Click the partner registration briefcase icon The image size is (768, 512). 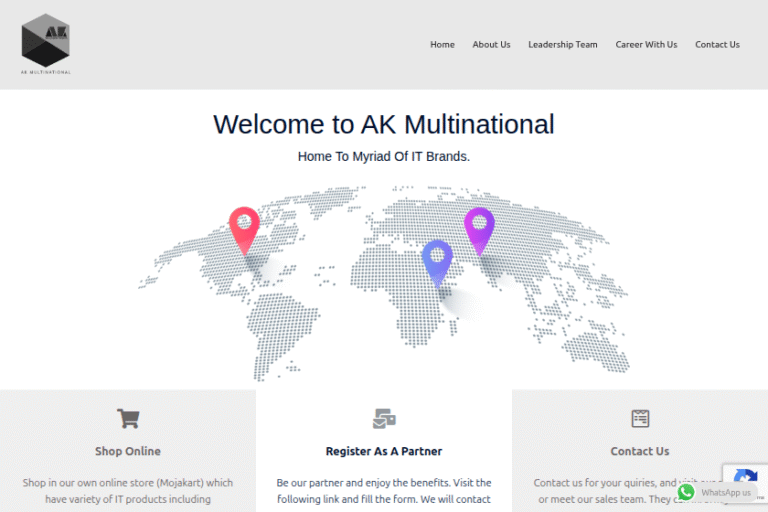point(384,418)
